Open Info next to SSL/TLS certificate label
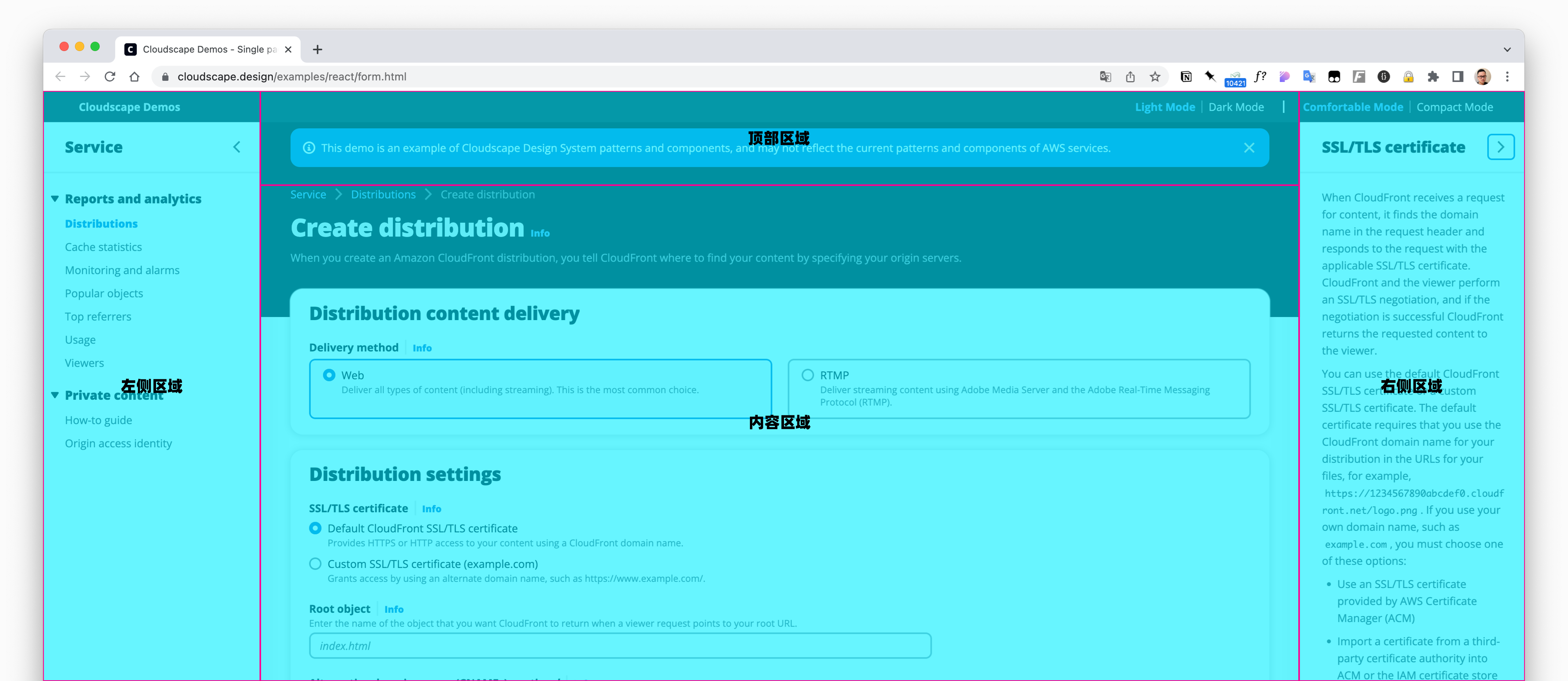 coord(431,508)
